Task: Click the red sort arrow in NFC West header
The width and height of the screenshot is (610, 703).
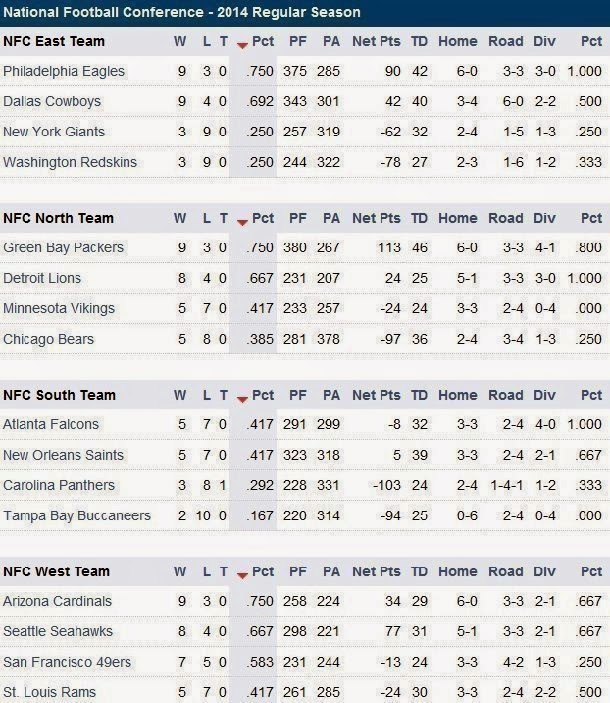Action: (242, 576)
